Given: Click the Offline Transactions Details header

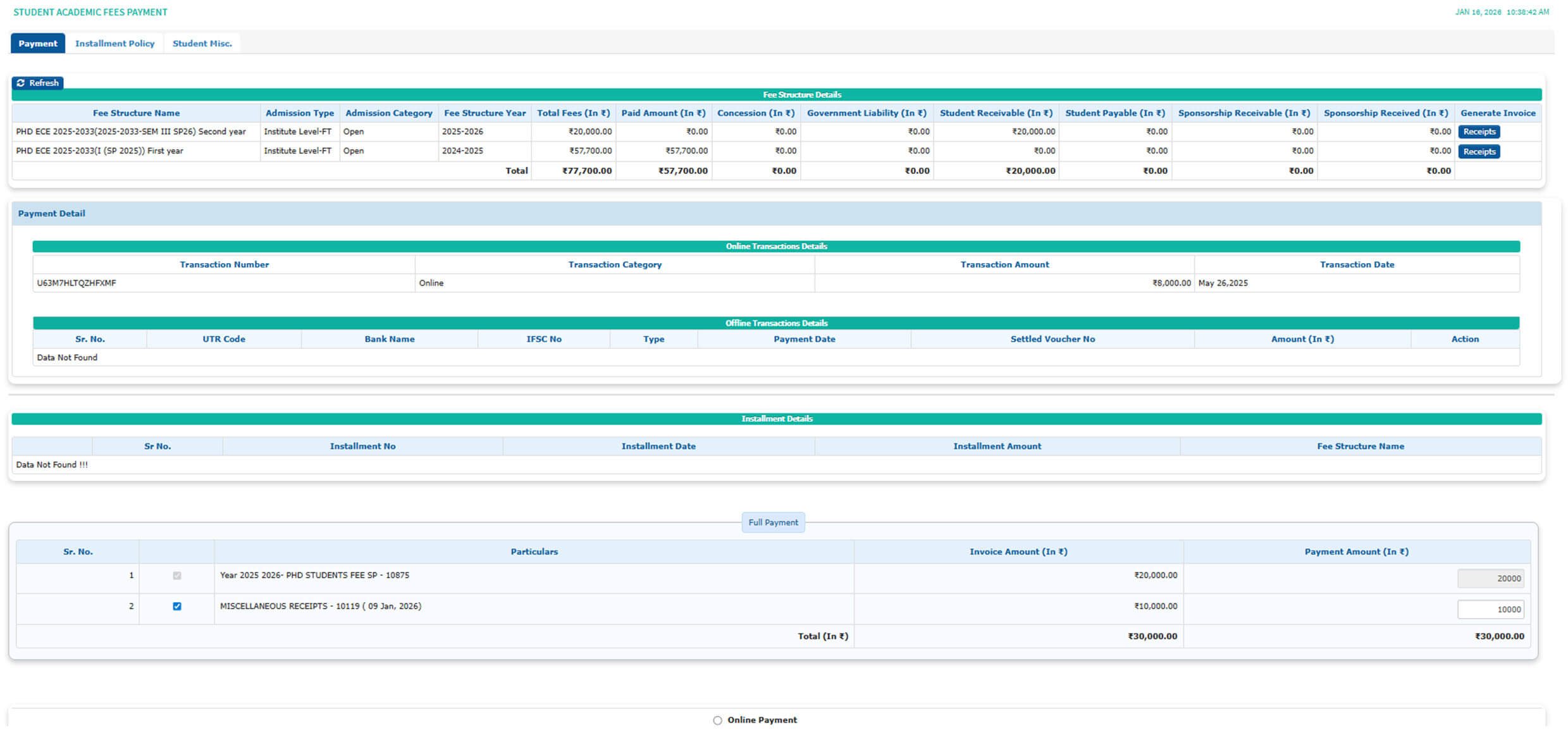Looking at the screenshot, I should 776,323.
